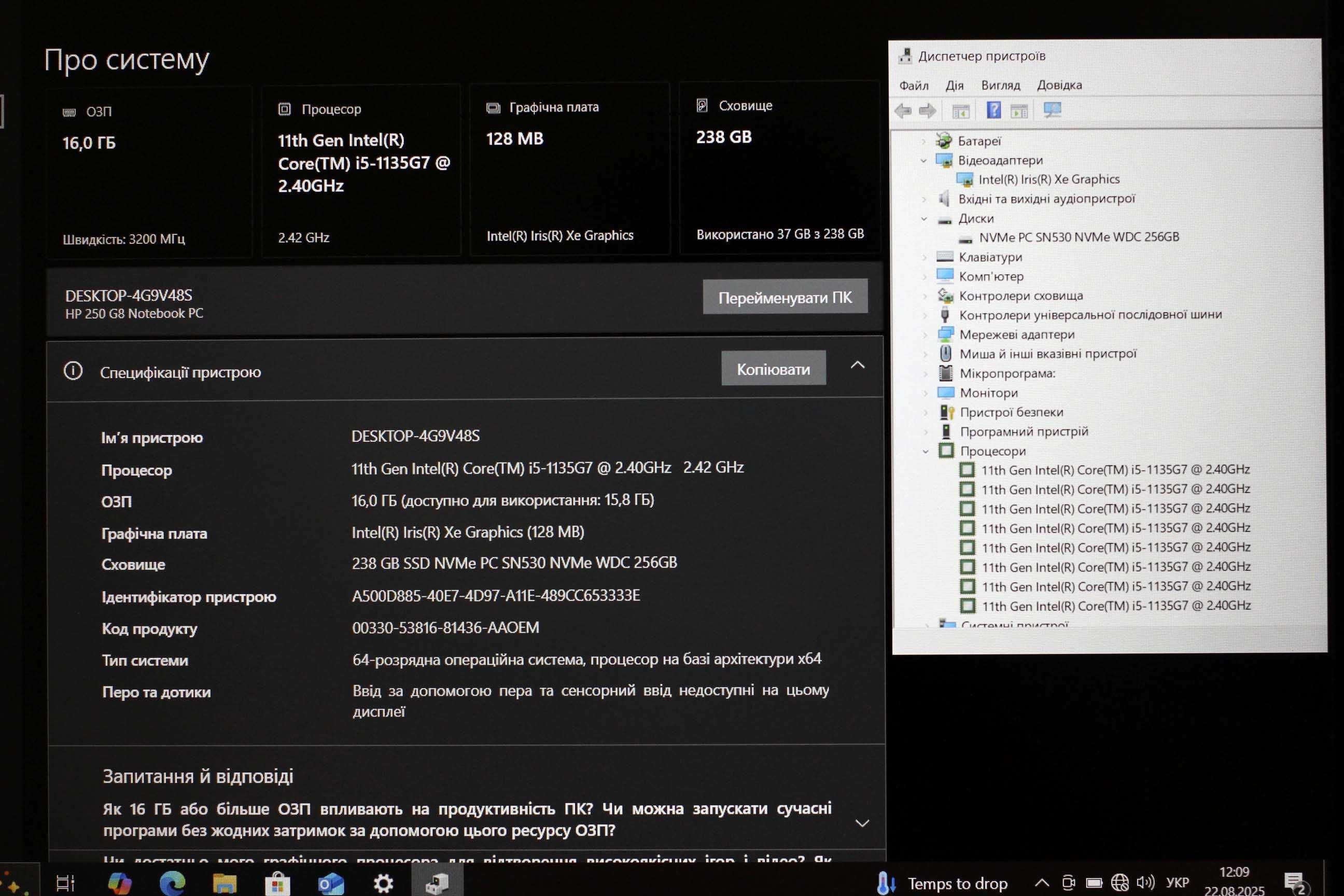Expand the 16 ГБ ОЗП question

862,823
